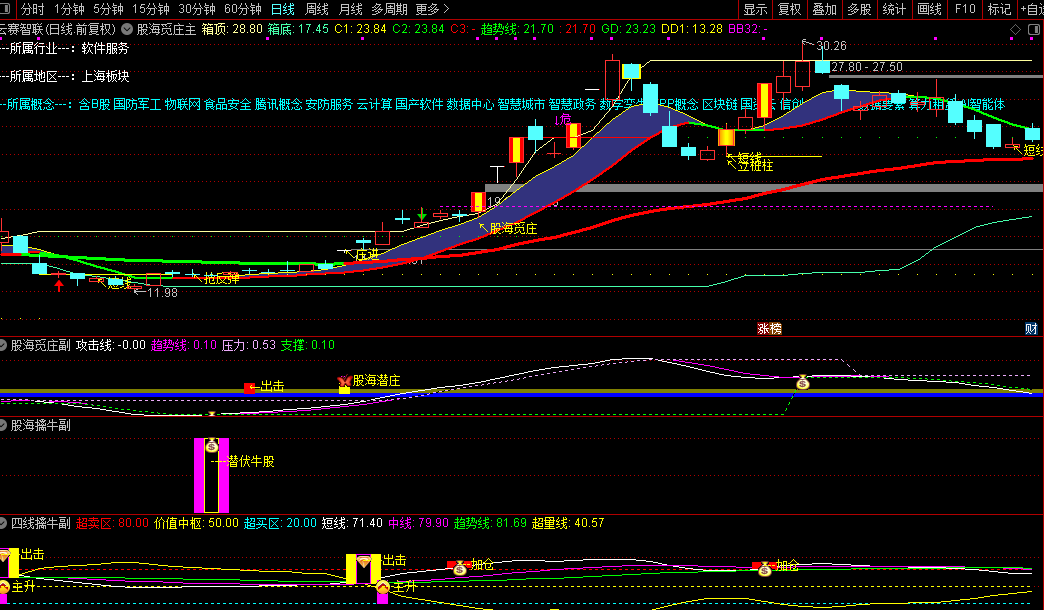This screenshot has width=1044, height=610.
Task: Open F10 company info
Action: (x=965, y=9)
